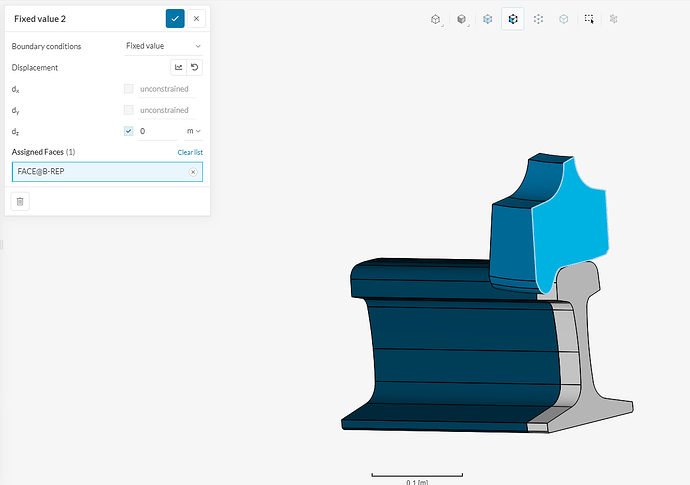Screen dimensions: 690x485
Task: Activate the box selection tool
Action: click(589, 18)
